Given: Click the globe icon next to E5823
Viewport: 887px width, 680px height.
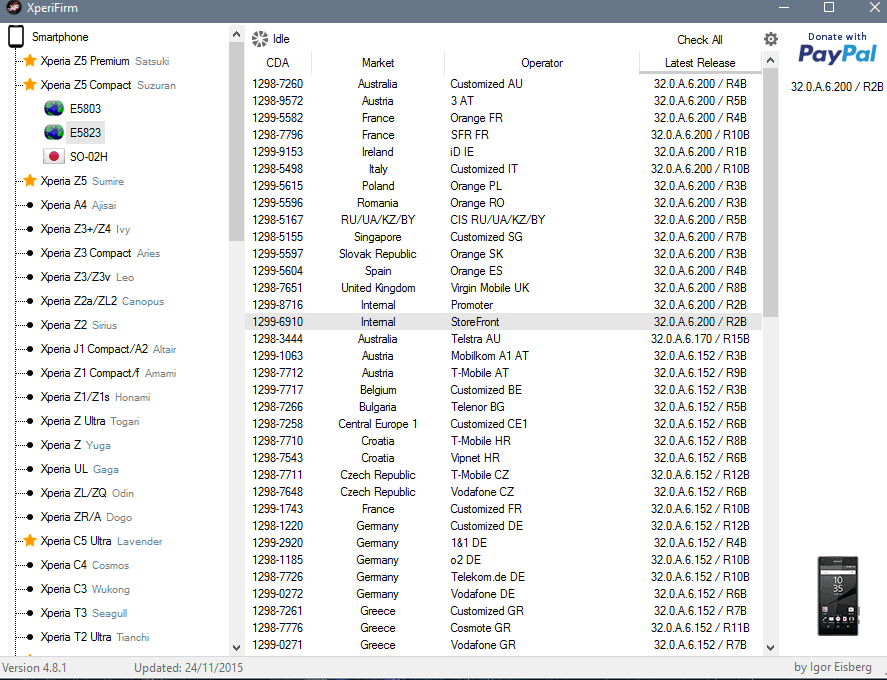Looking at the screenshot, I should (x=54, y=132).
